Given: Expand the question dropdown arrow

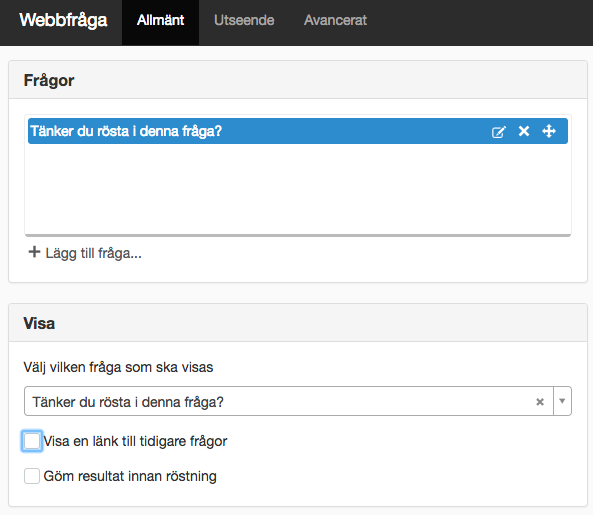Looking at the screenshot, I should click(x=562, y=401).
